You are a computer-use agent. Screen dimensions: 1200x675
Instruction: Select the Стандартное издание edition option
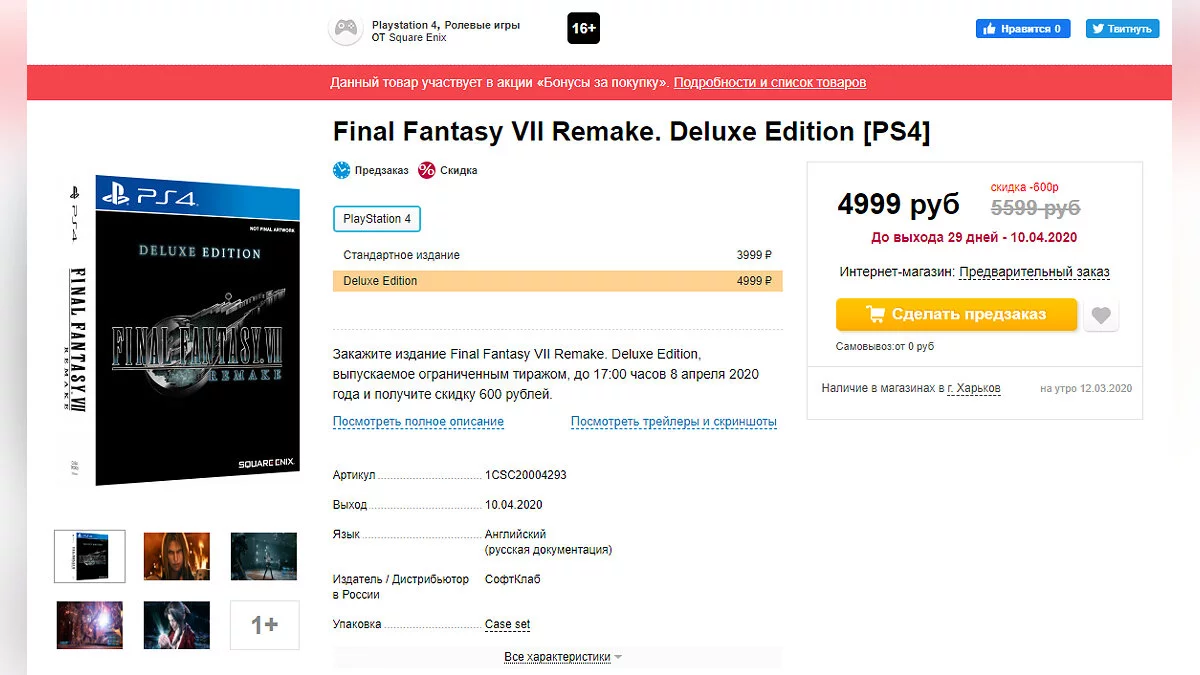point(557,255)
